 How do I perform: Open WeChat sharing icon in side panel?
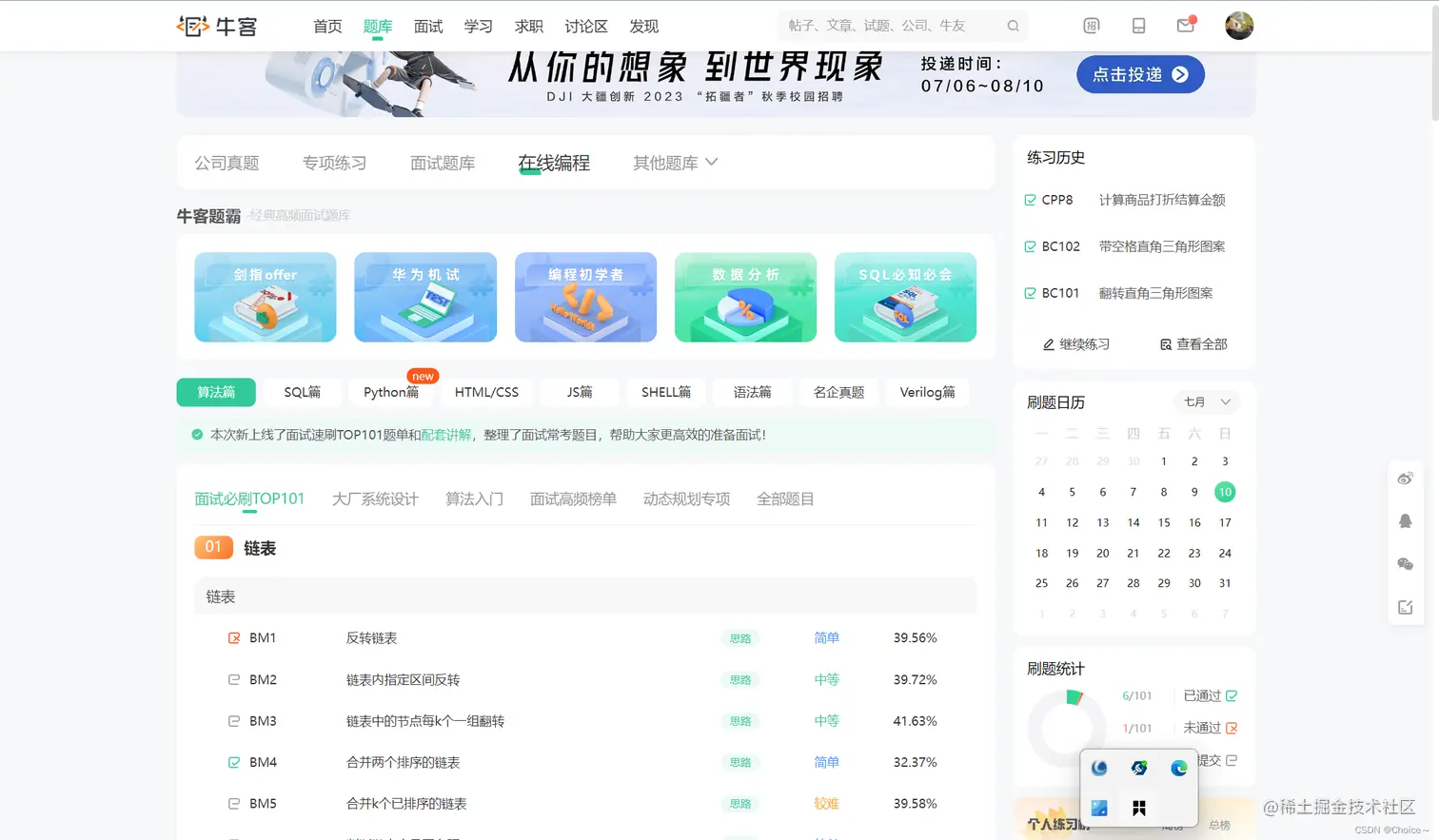1405,564
